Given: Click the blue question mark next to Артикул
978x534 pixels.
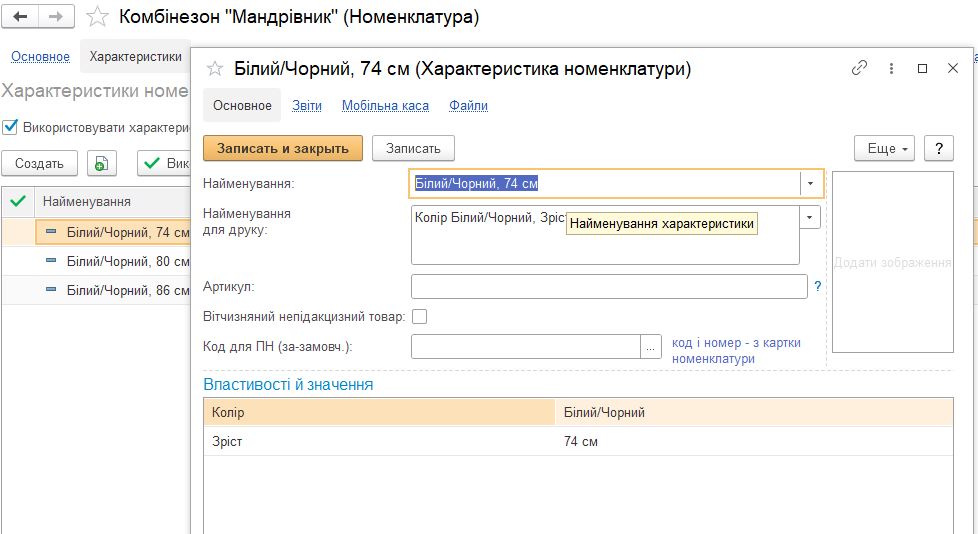Looking at the screenshot, I should tap(818, 286).
